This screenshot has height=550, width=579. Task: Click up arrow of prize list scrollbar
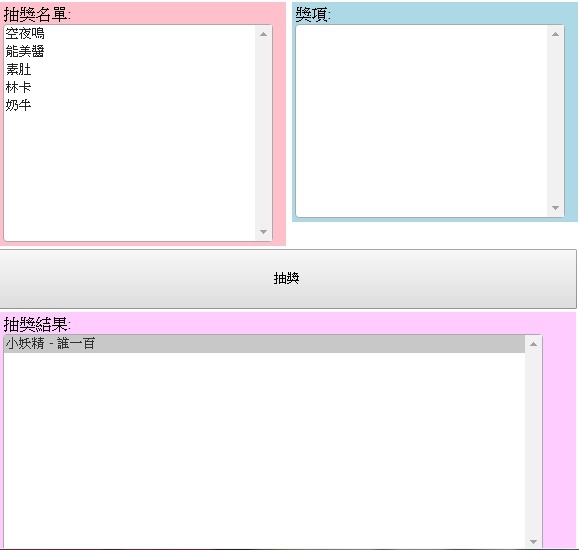click(555, 34)
